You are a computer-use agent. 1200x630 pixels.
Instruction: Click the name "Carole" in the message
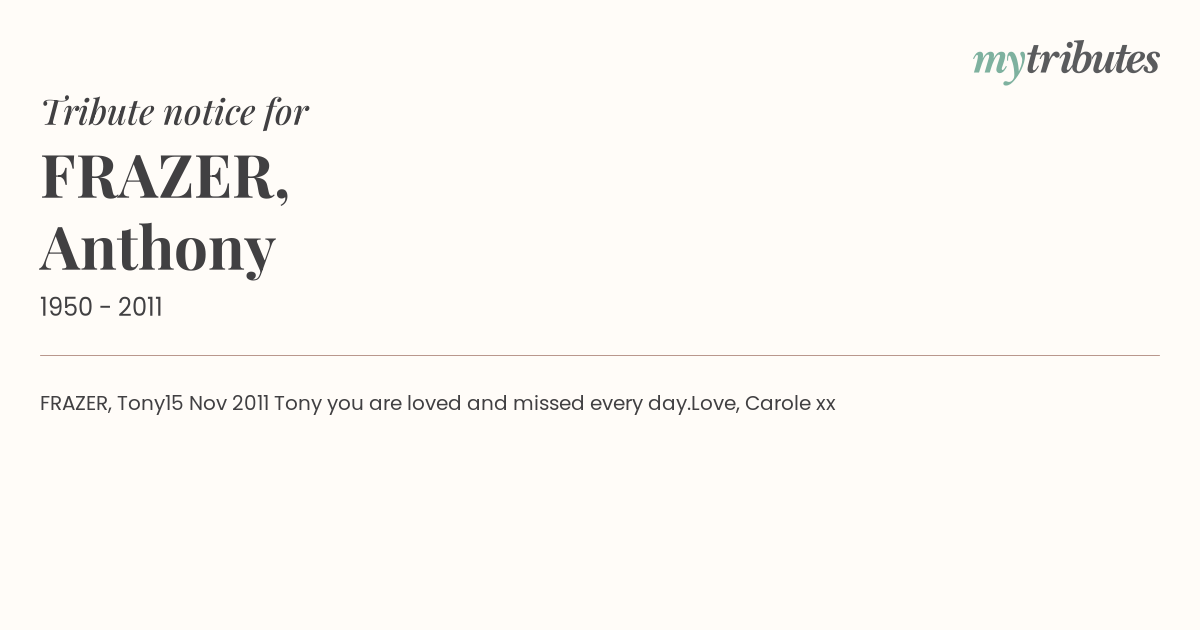pos(777,404)
